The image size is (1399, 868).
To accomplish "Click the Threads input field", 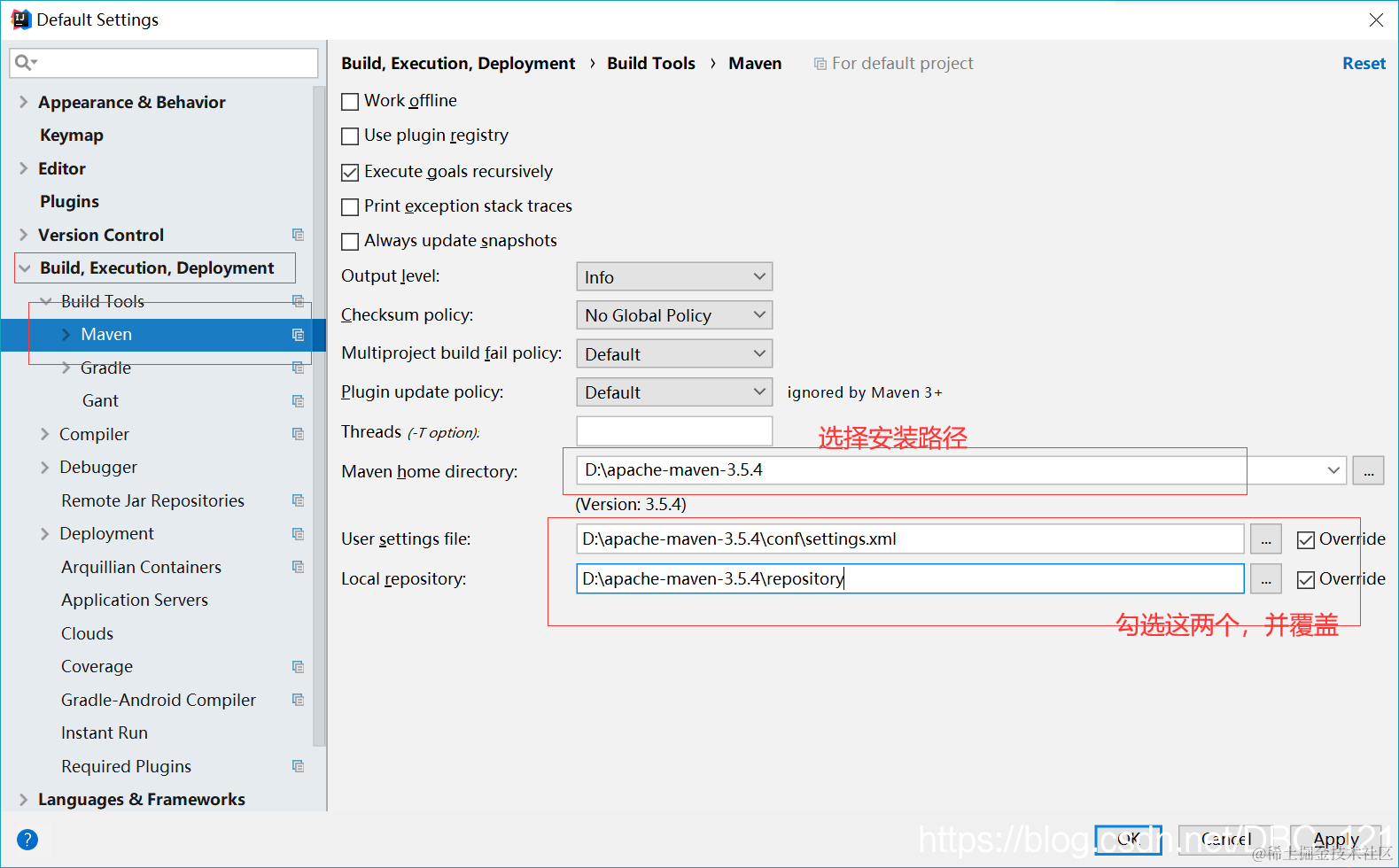I will coord(674,431).
